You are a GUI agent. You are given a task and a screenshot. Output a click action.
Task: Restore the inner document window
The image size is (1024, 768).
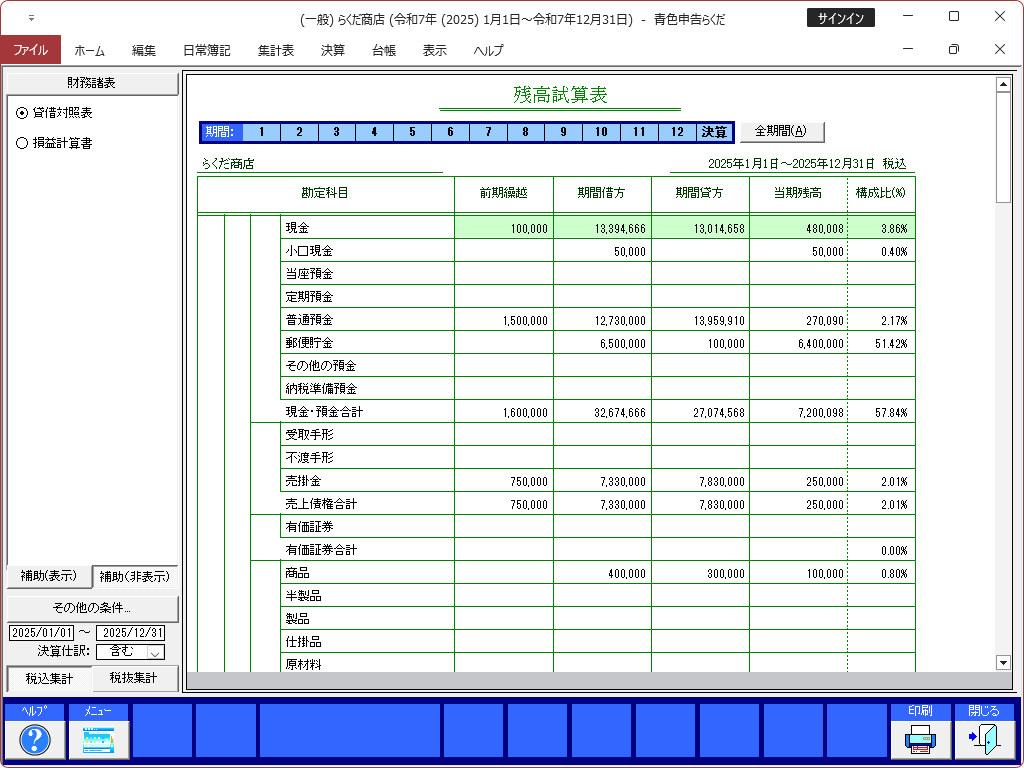(x=954, y=50)
